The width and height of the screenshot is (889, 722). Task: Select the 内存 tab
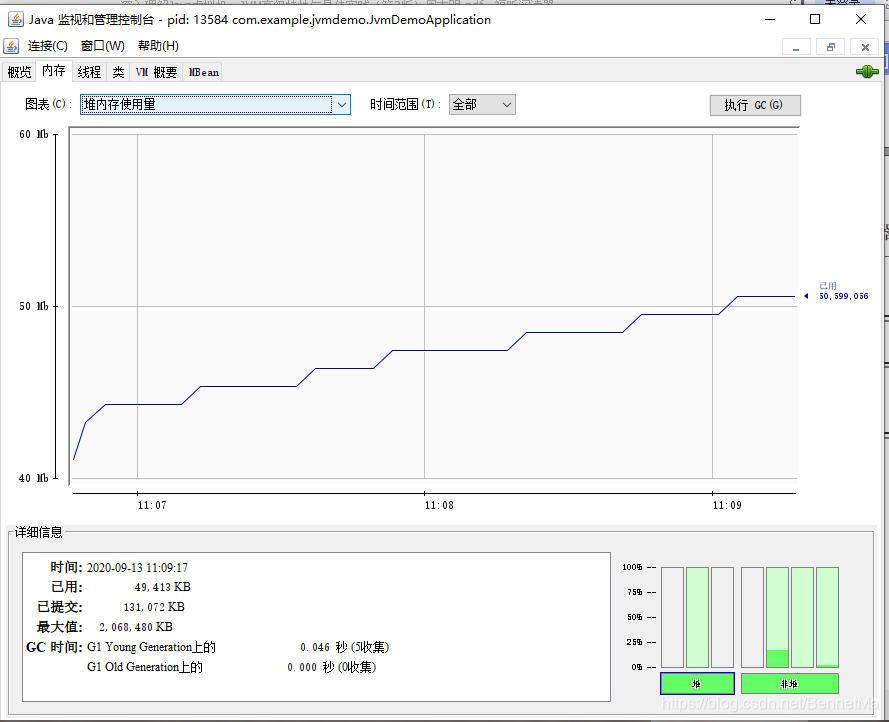(54, 71)
